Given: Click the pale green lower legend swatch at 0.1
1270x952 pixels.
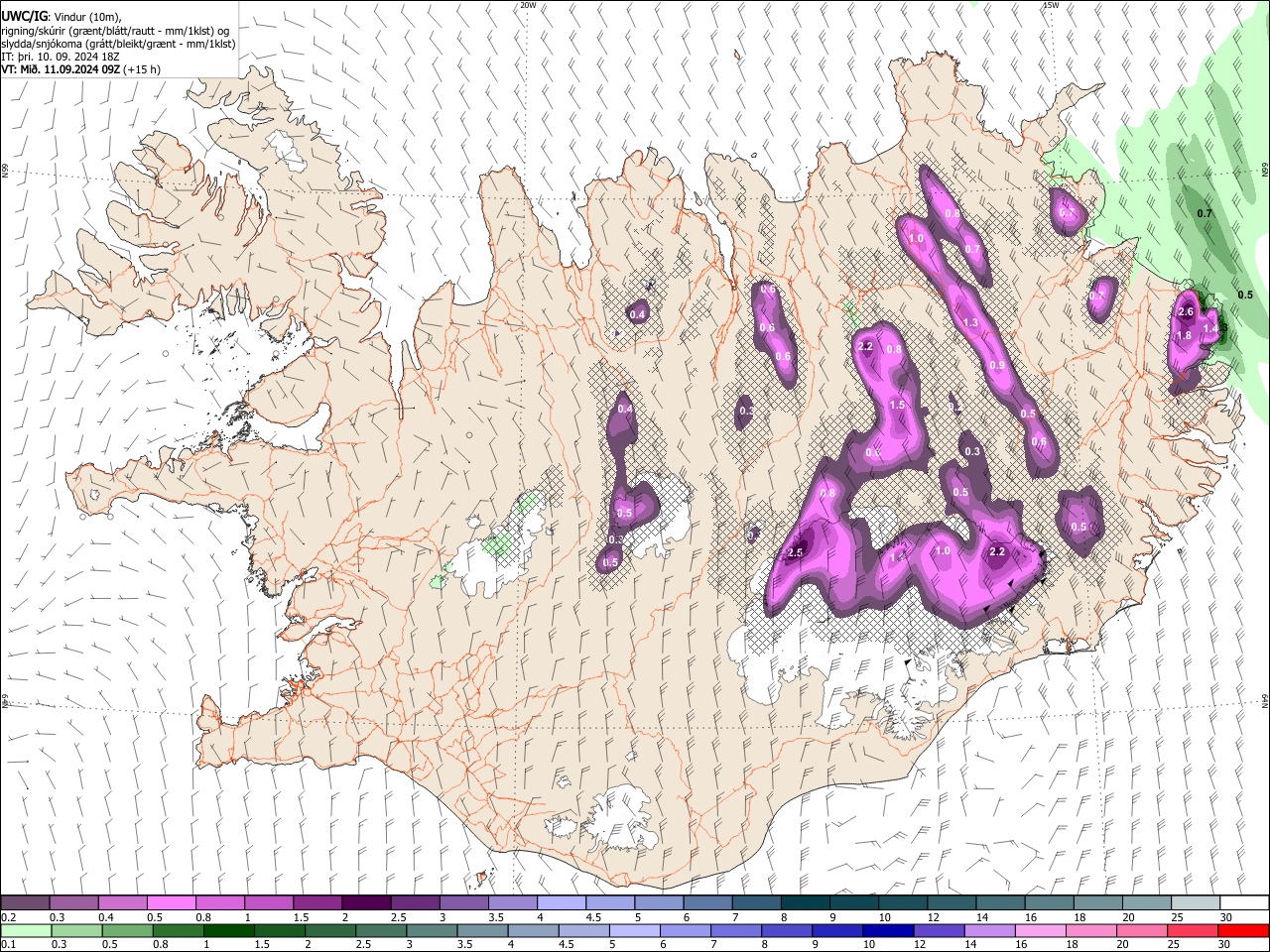Looking at the screenshot, I should pyautogui.click(x=26, y=931).
